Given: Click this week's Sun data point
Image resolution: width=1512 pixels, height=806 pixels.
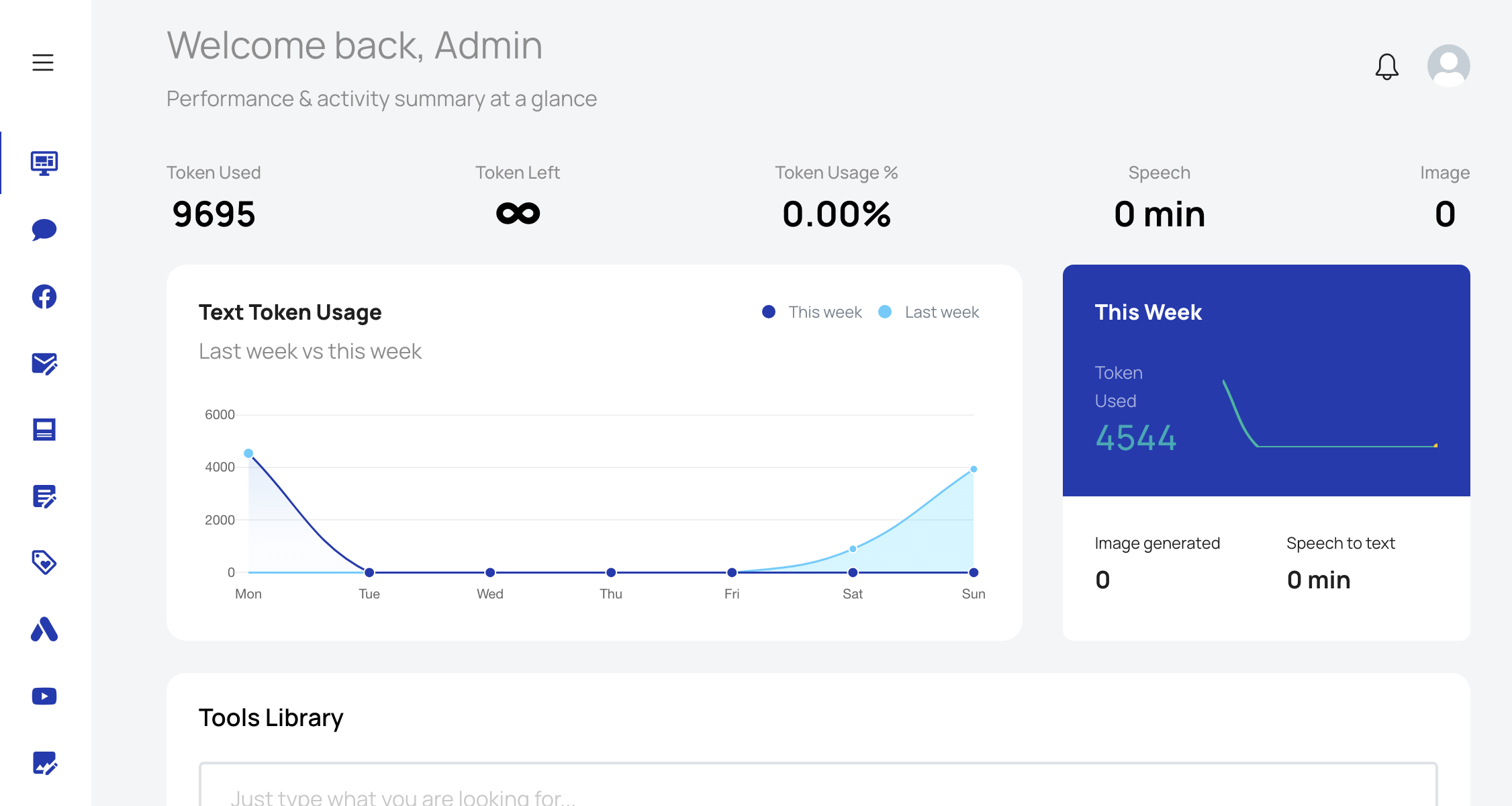Looking at the screenshot, I should [x=974, y=572].
